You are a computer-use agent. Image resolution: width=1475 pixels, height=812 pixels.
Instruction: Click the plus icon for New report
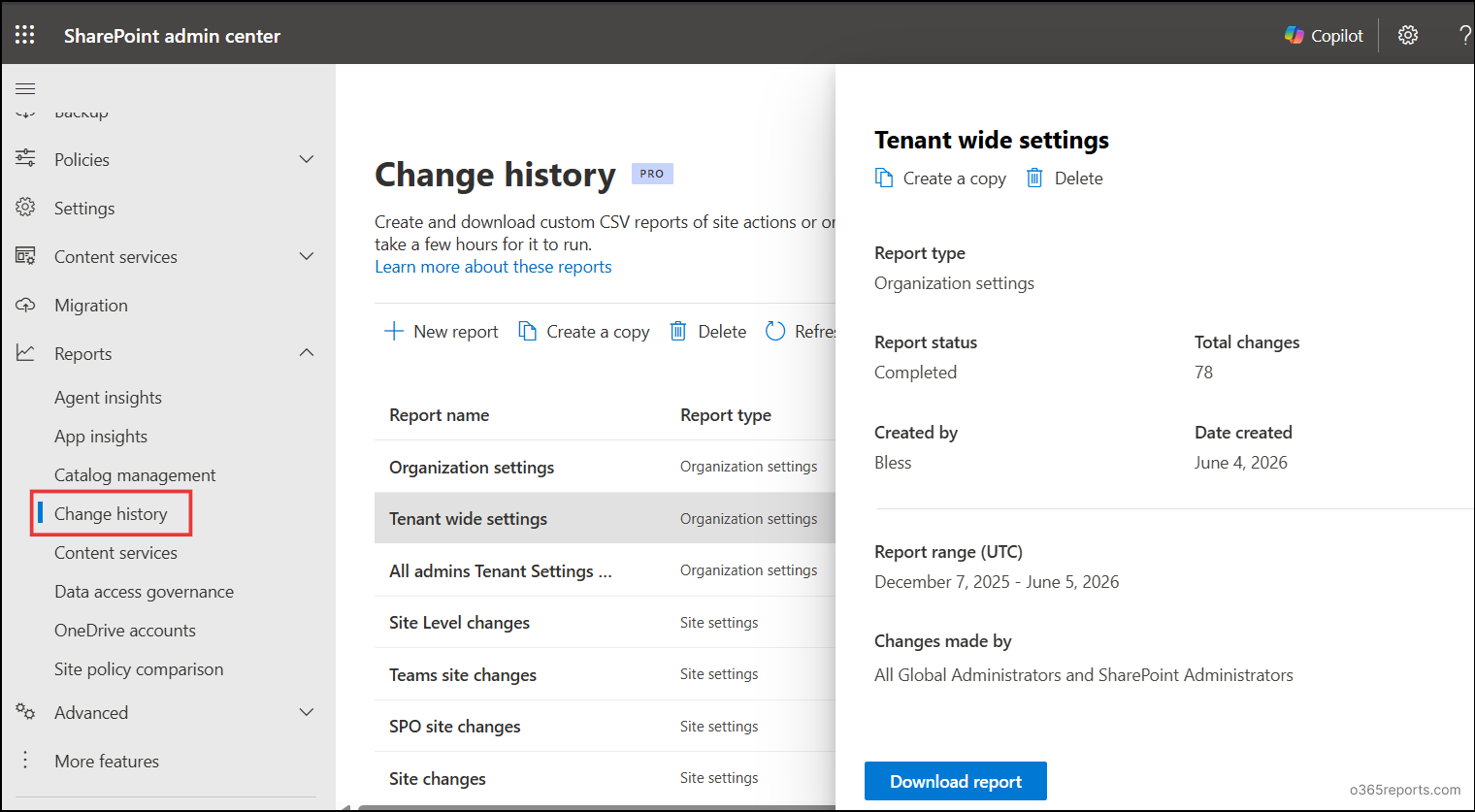point(394,331)
